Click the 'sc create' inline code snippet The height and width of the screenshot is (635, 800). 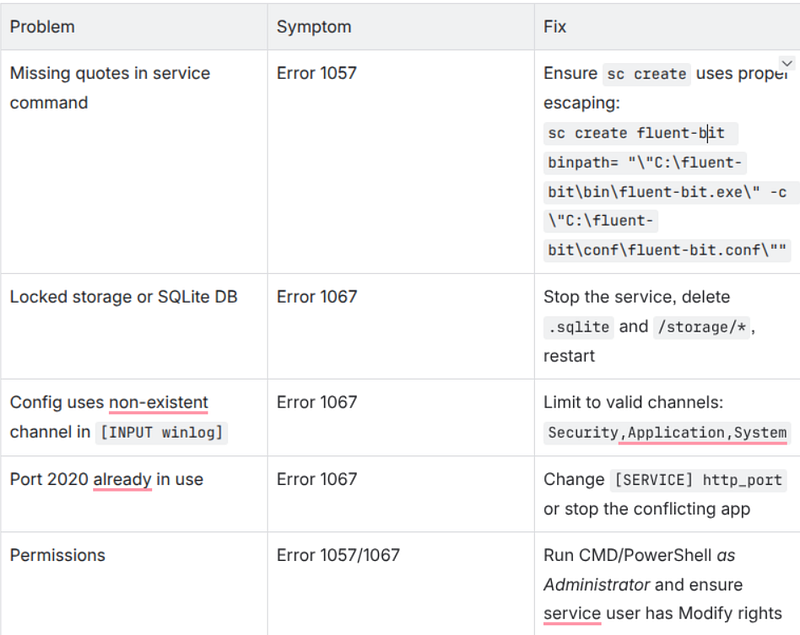coord(646,74)
